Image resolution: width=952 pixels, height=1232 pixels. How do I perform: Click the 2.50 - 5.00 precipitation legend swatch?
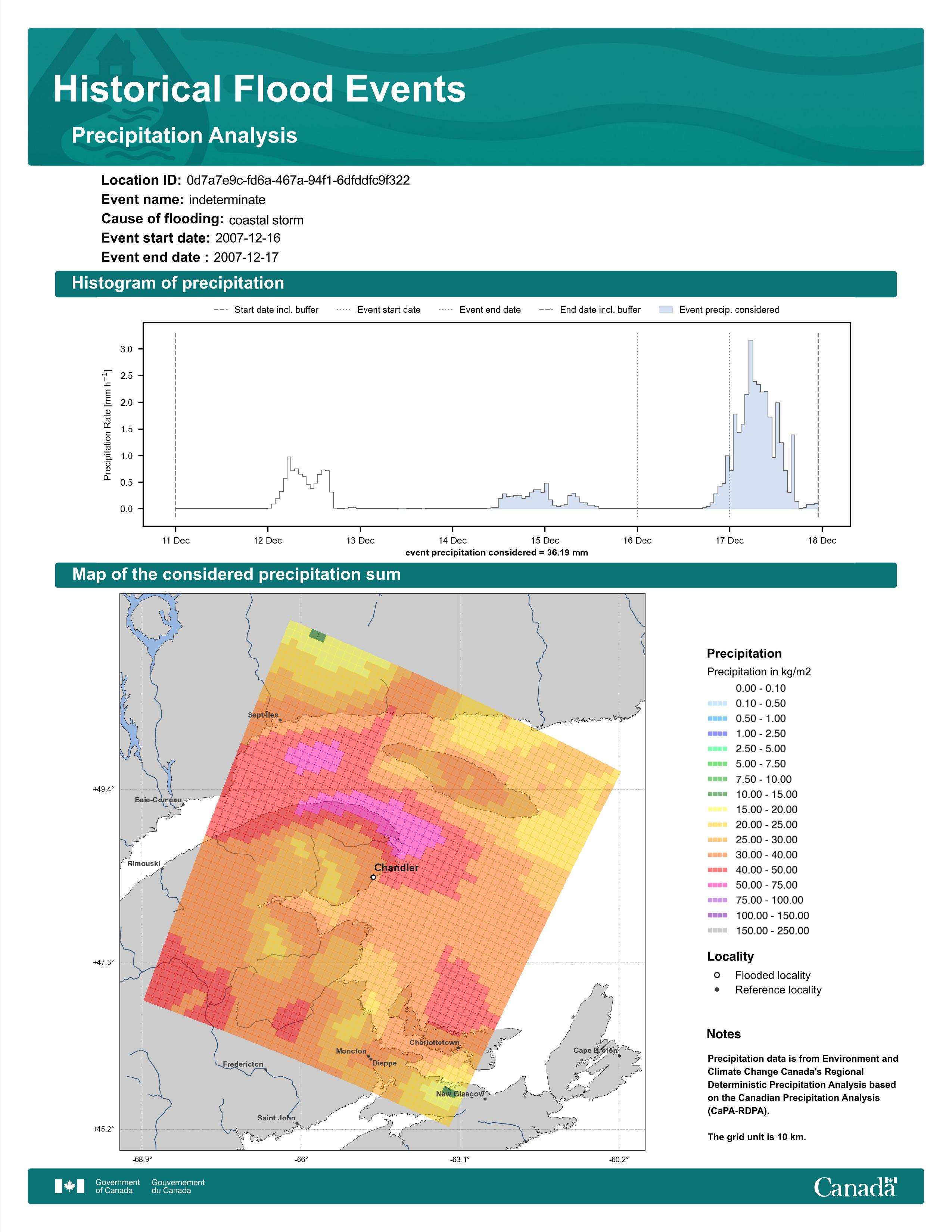717,749
